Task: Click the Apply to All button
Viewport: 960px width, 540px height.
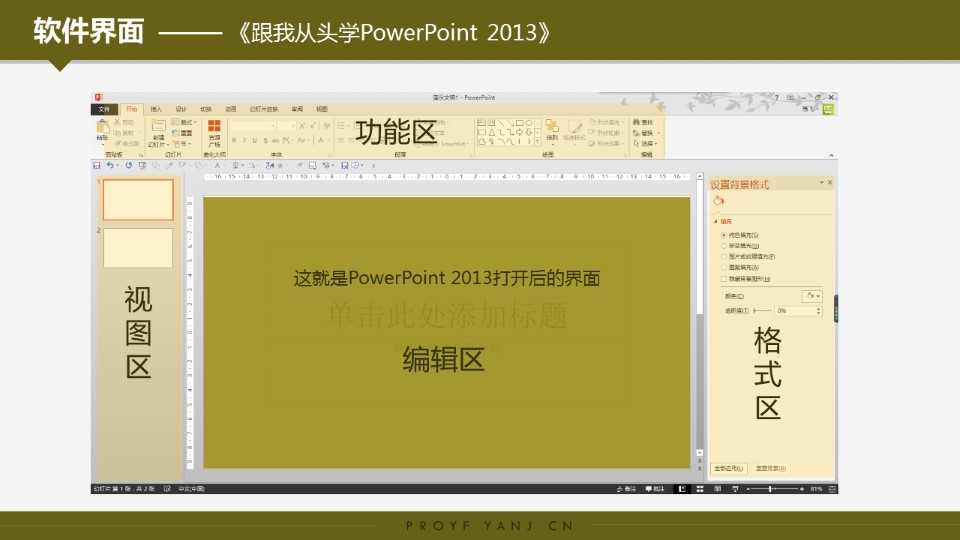Action: coord(729,468)
